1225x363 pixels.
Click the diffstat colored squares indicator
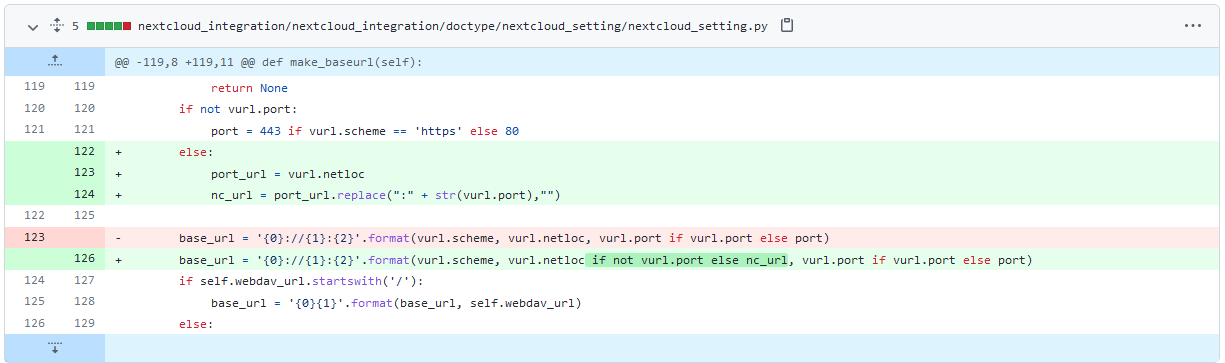109,26
